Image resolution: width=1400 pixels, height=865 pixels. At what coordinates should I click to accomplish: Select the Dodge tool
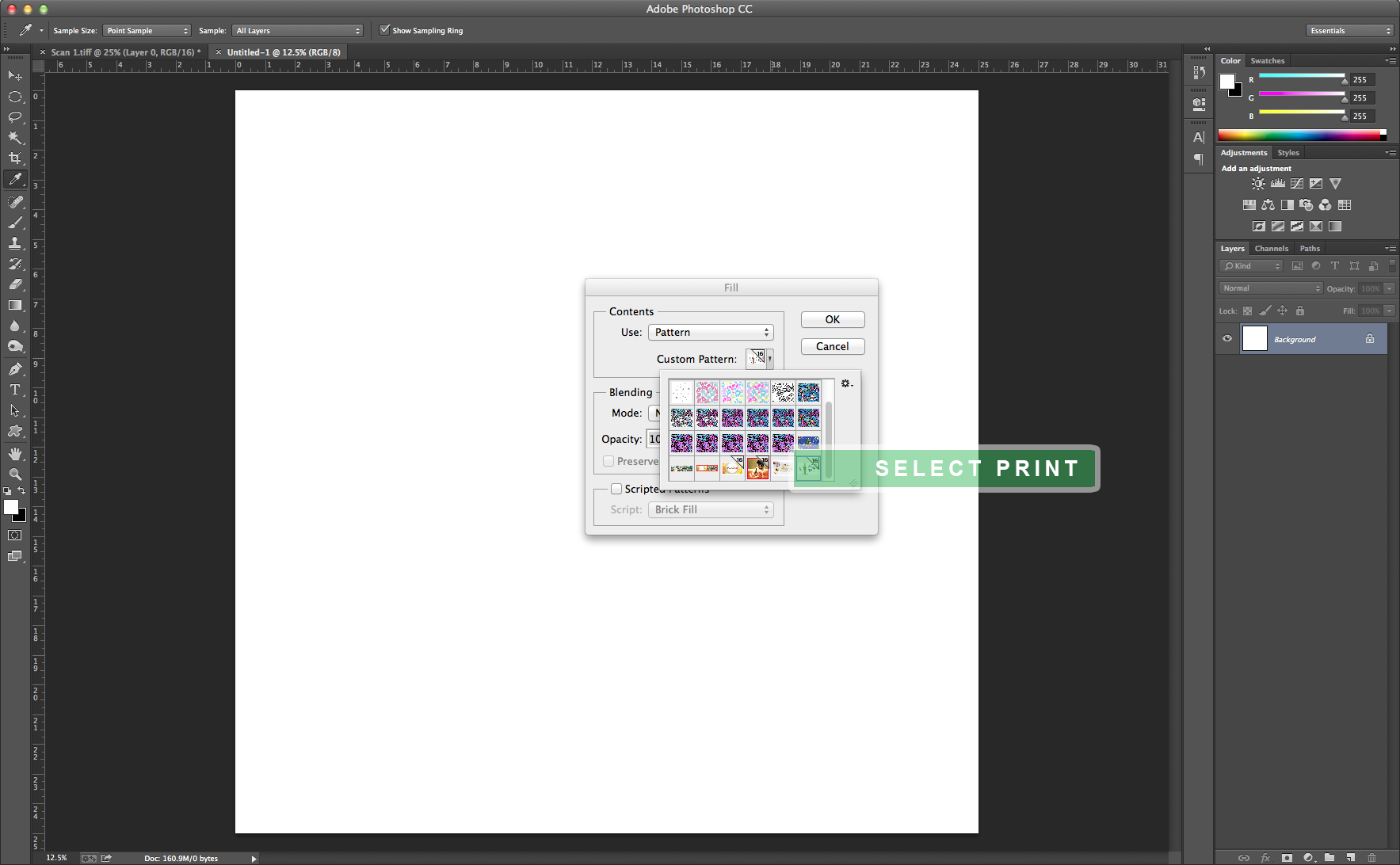15,346
